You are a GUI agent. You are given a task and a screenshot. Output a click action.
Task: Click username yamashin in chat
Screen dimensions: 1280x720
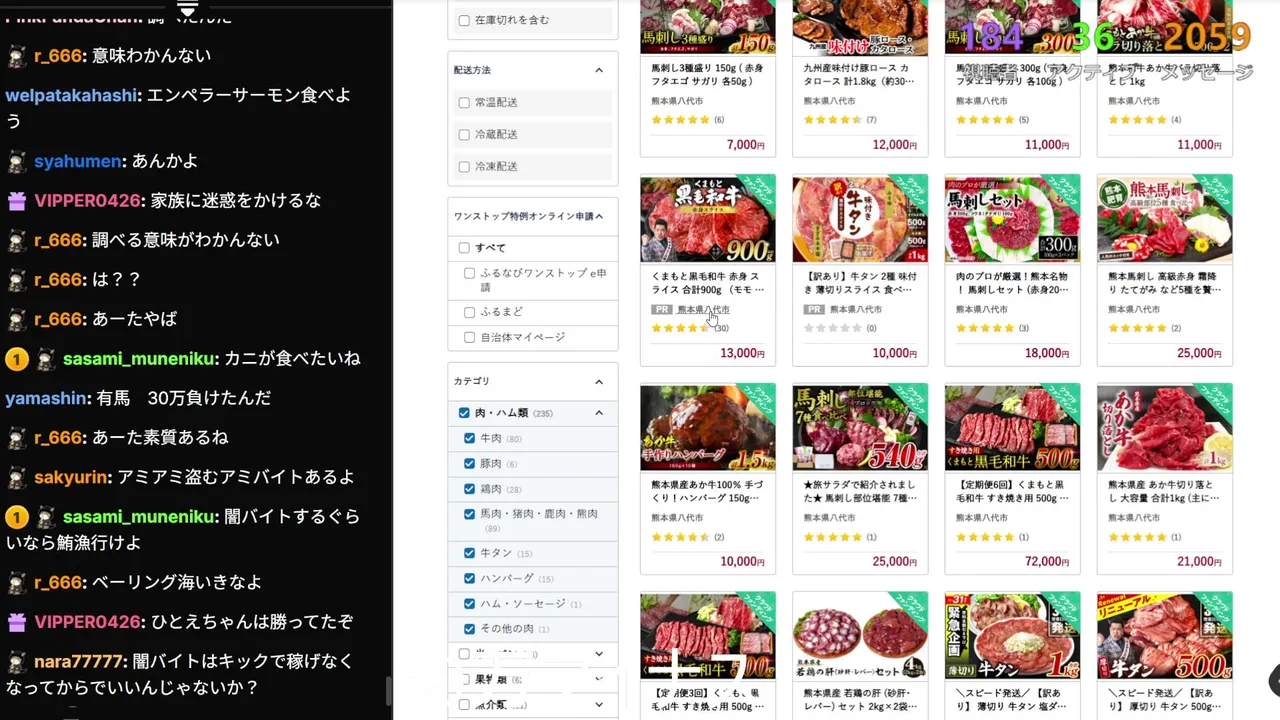pyautogui.click(x=47, y=398)
